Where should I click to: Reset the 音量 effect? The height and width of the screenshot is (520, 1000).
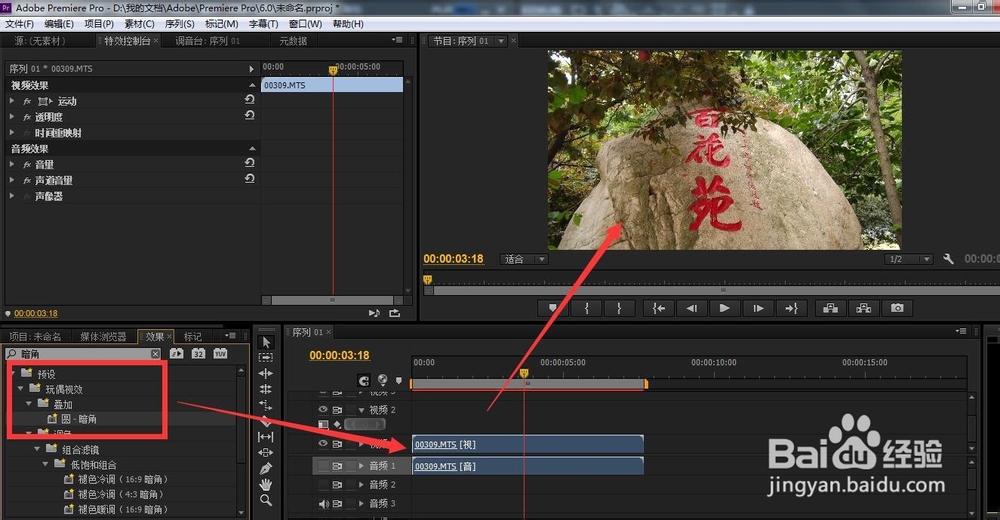click(249, 163)
